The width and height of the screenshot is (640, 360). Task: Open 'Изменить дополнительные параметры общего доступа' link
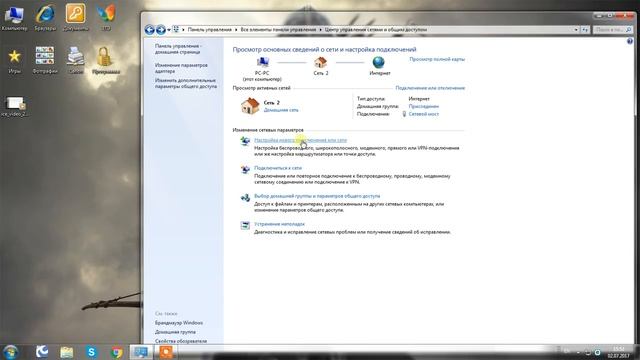(186, 83)
